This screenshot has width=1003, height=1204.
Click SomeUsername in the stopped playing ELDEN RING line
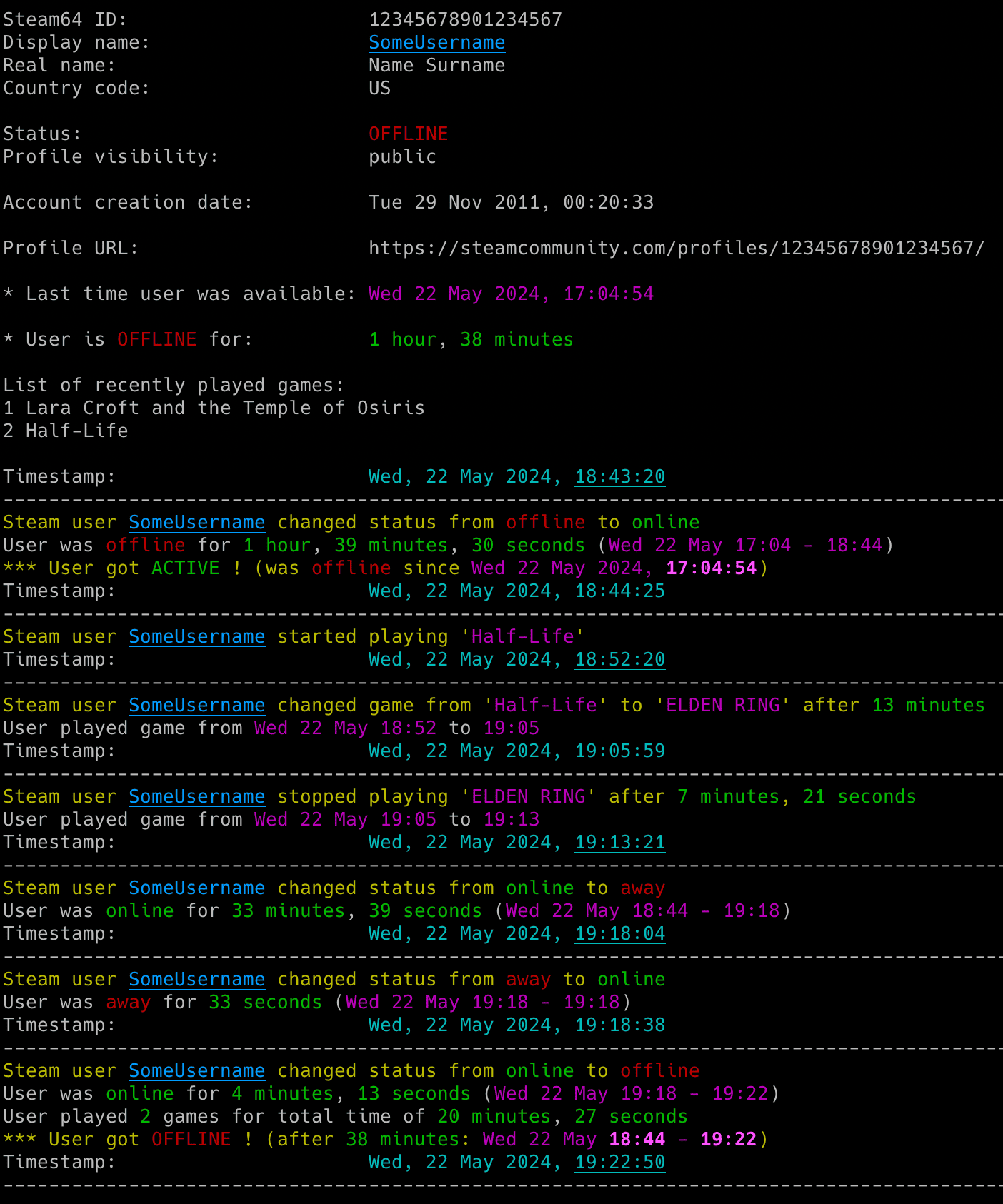[197, 797]
